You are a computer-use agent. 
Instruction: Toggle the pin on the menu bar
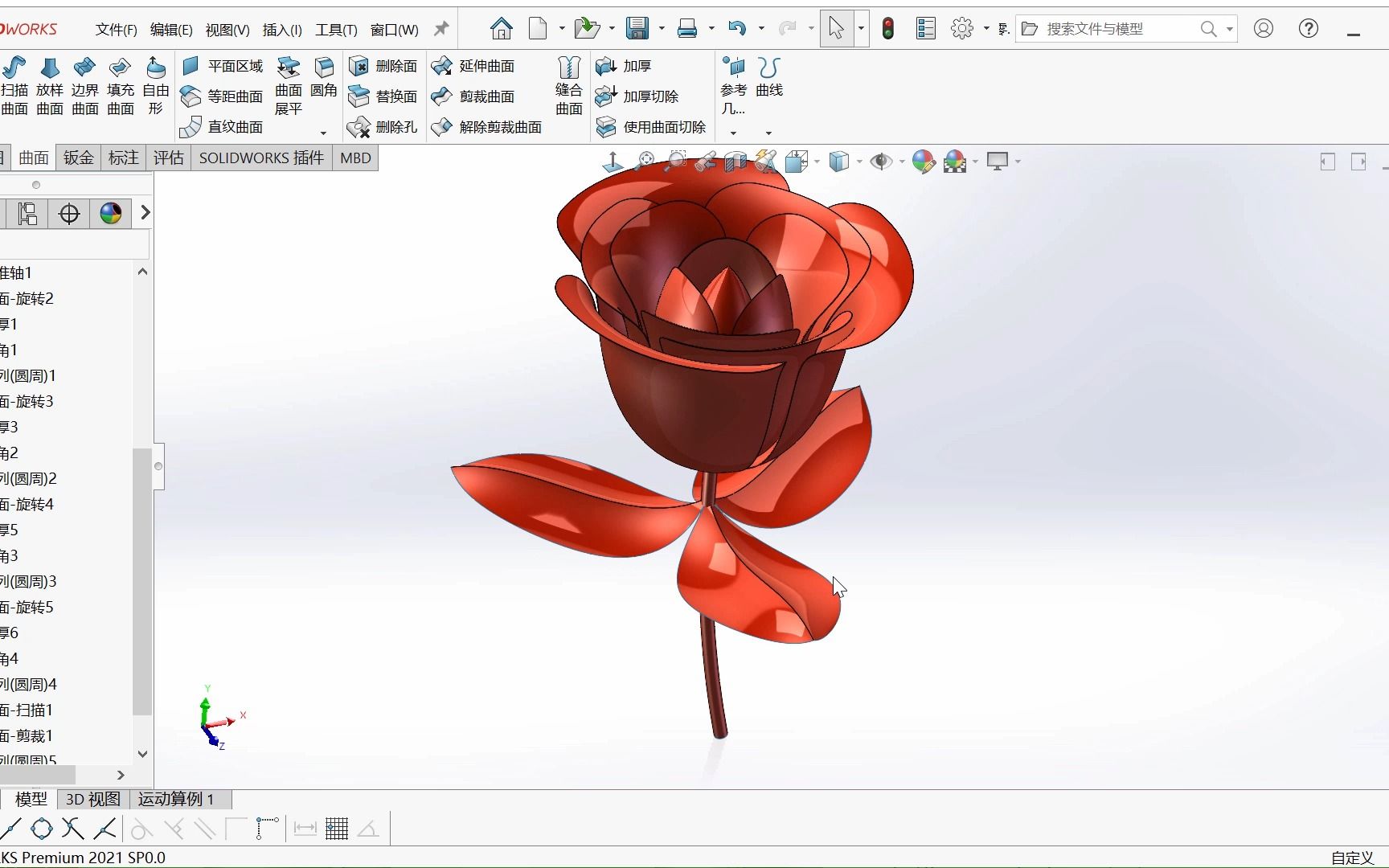pyautogui.click(x=441, y=29)
